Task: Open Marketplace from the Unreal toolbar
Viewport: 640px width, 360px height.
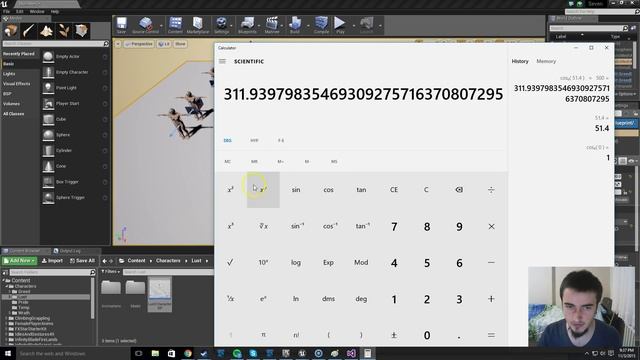Action: pyautogui.click(x=198, y=24)
